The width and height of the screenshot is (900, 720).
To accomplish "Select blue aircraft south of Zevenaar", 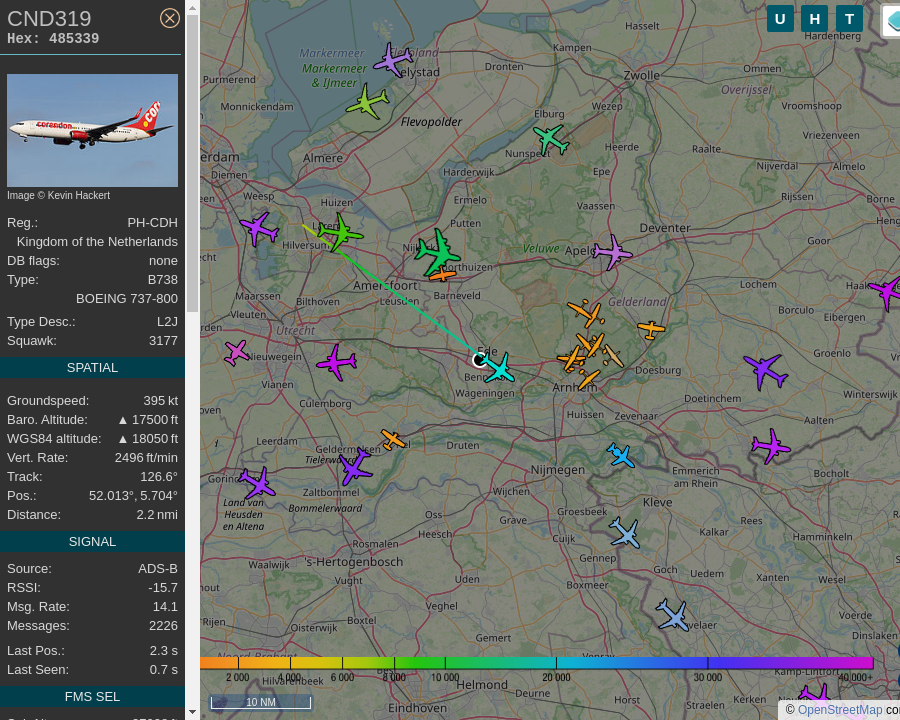I will pos(620,455).
